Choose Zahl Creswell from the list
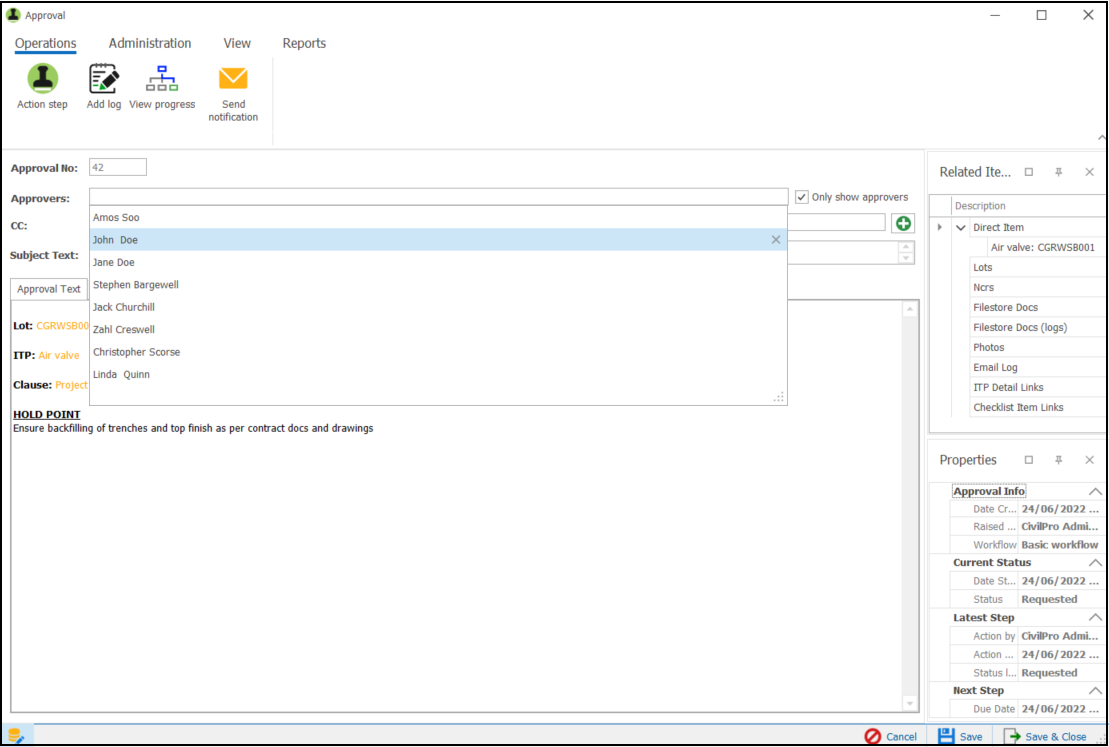 tap(438, 330)
